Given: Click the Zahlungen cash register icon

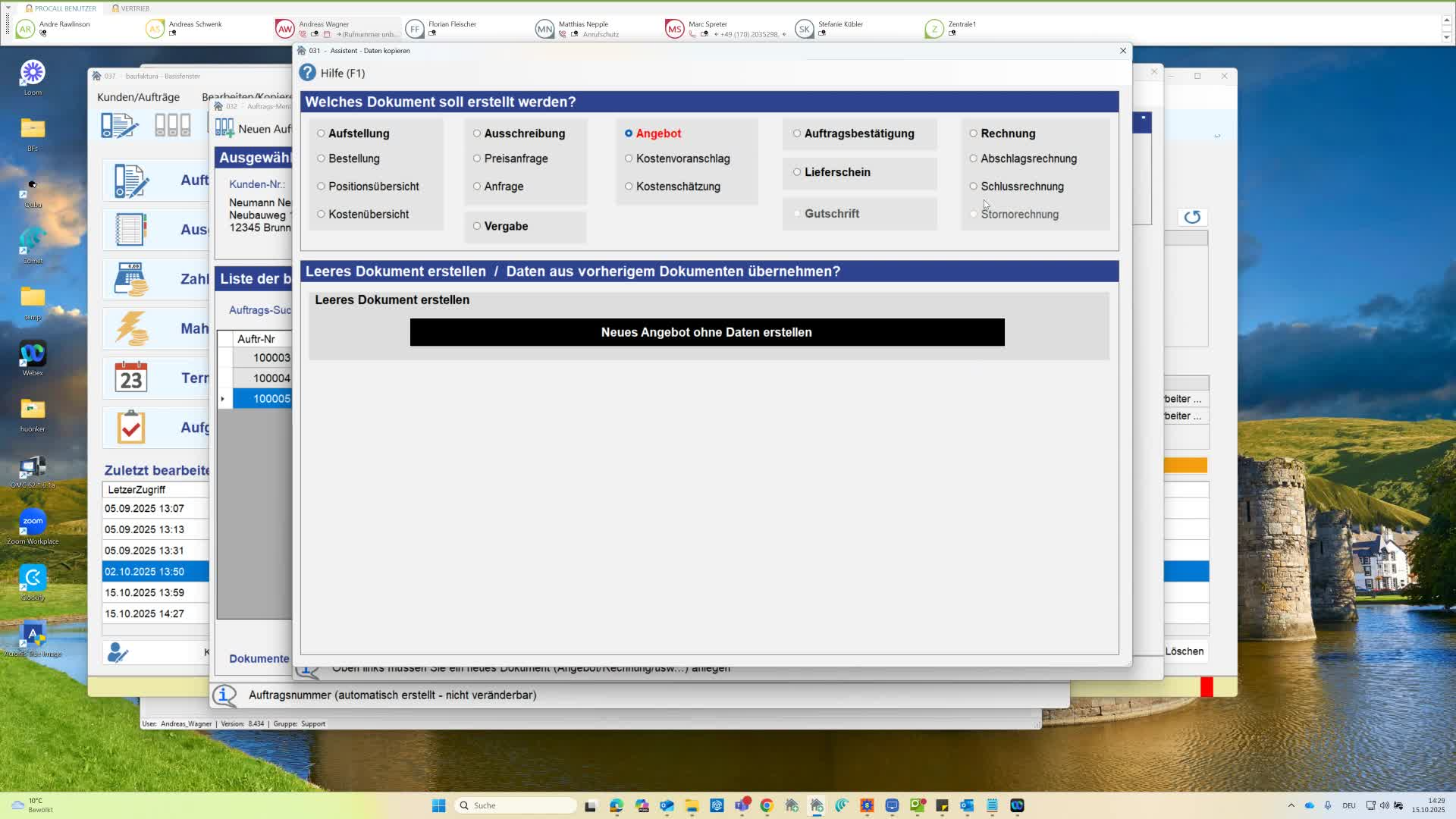Looking at the screenshot, I should (130, 279).
